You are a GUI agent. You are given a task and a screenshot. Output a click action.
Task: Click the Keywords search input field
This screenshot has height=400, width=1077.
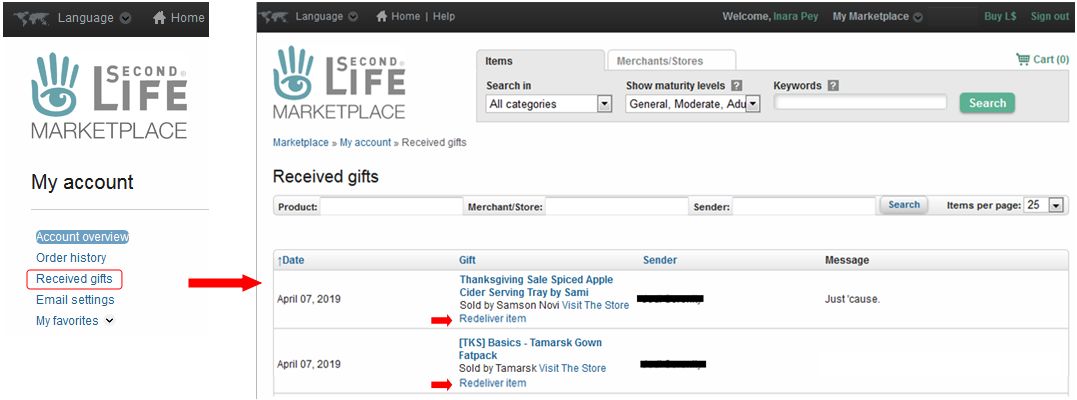(x=860, y=103)
